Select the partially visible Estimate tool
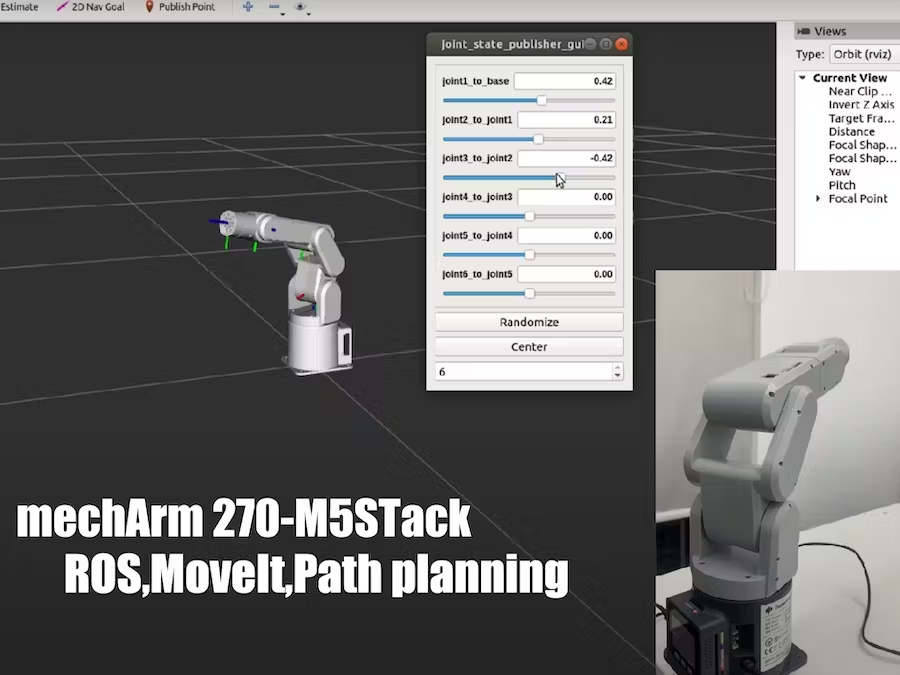 point(19,7)
